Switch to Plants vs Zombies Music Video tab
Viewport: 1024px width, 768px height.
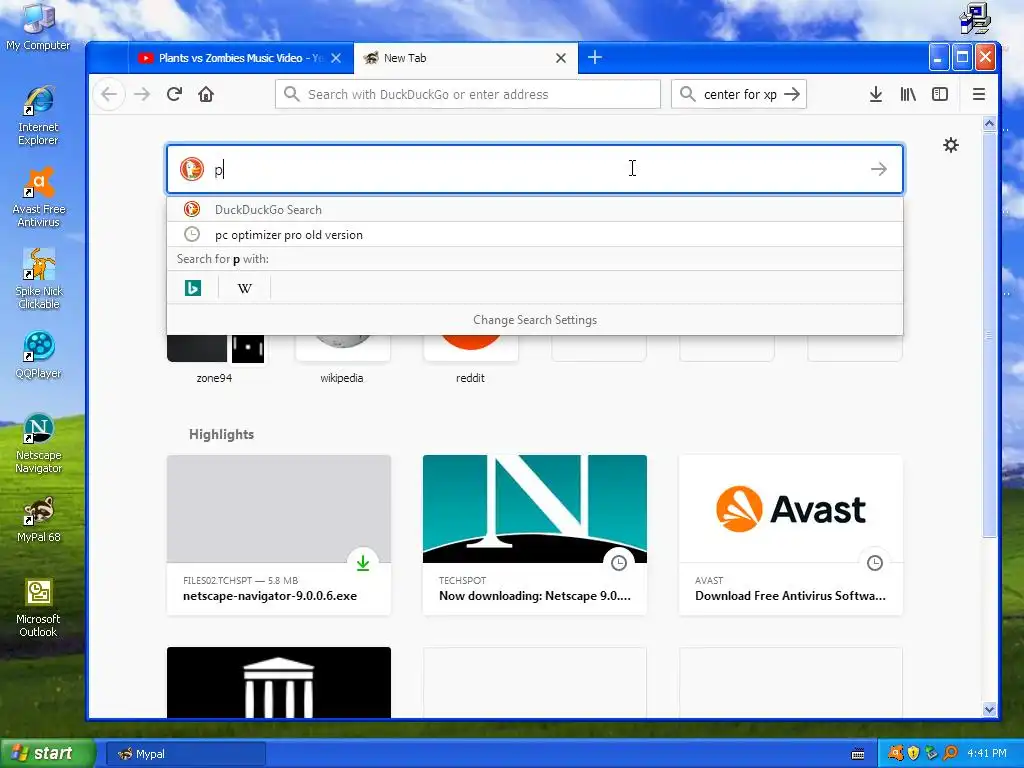tap(240, 58)
